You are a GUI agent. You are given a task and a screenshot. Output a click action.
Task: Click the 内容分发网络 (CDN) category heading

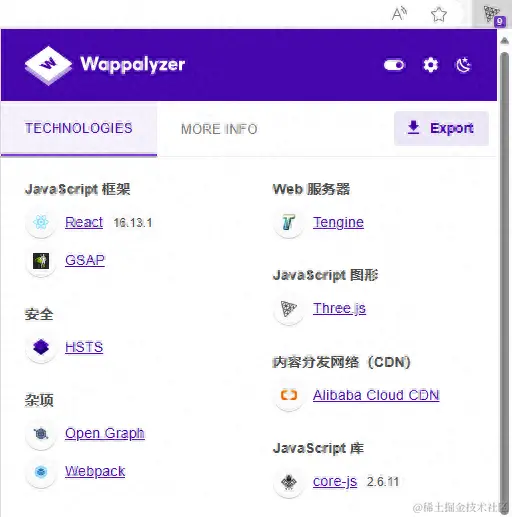tap(342, 362)
